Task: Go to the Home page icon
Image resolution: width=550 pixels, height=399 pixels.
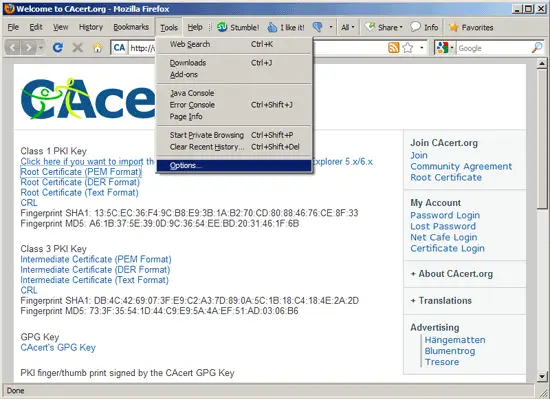Action: tap(98, 48)
